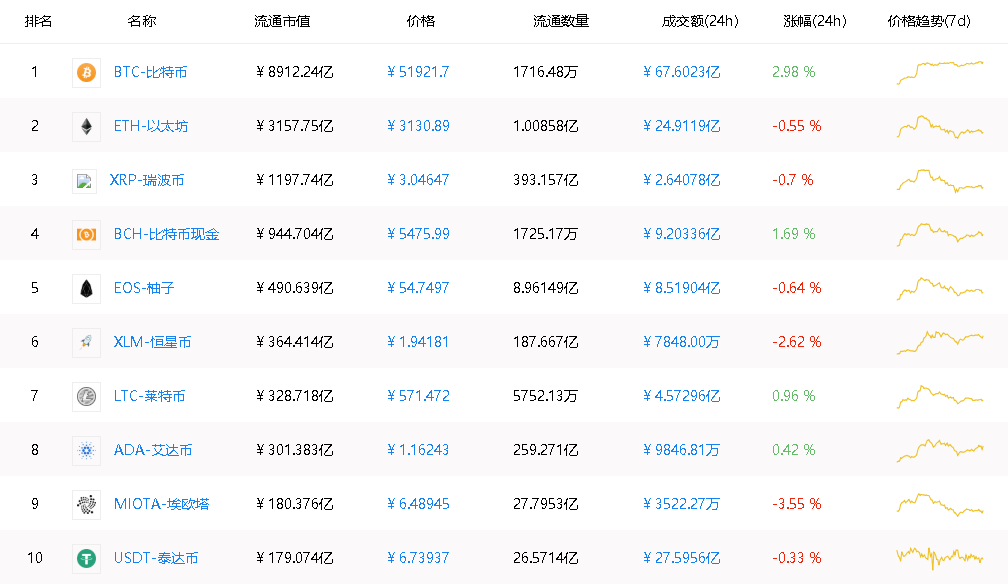Click BTC 2.98 % change value
The image size is (1008, 584).
tap(793, 72)
